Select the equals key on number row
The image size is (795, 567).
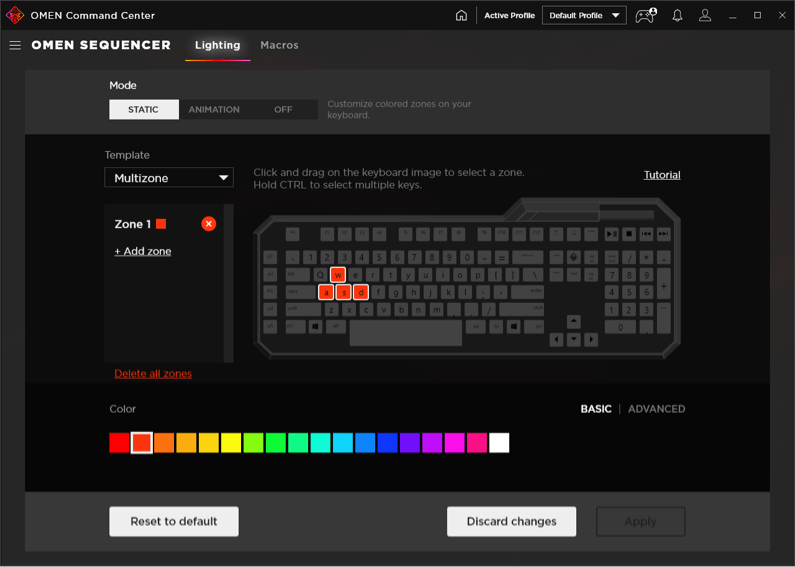pos(501,257)
